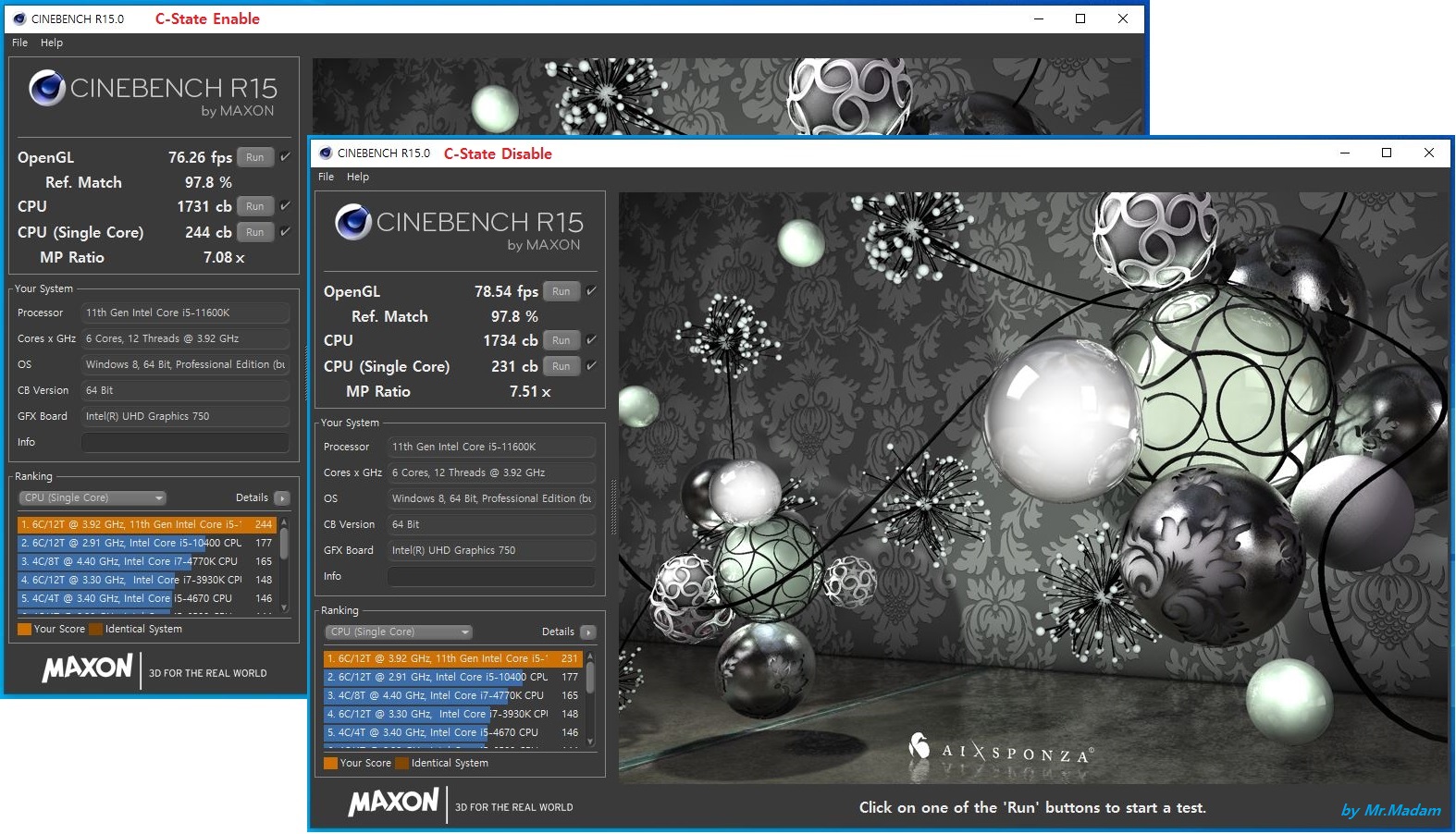1456x834 pixels.
Task: Click 78.54 fps OpenGL score value
Action: pyautogui.click(x=506, y=291)
